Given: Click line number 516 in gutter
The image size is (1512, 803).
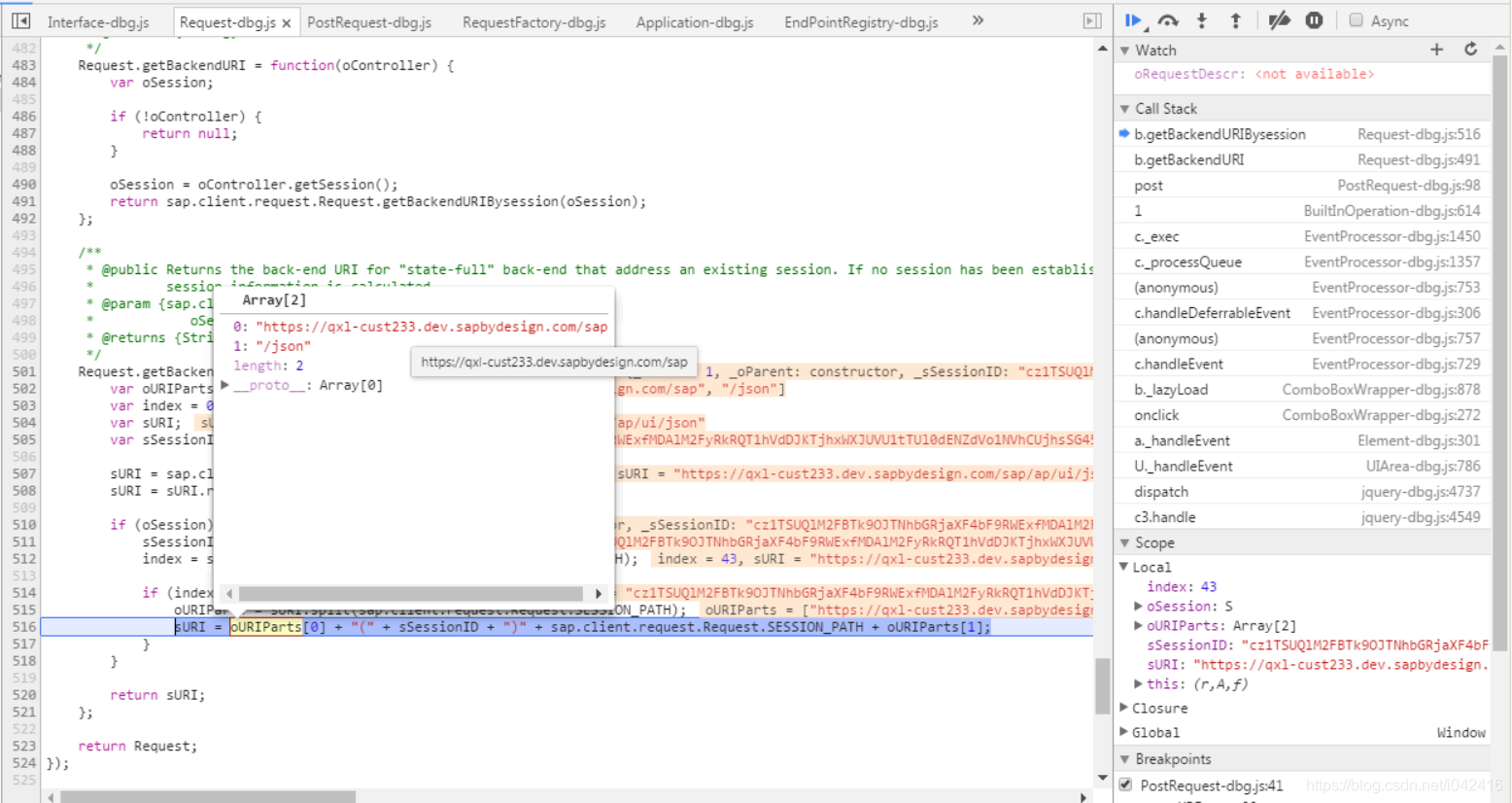Looking at the screenshot, I should [24, 627].
